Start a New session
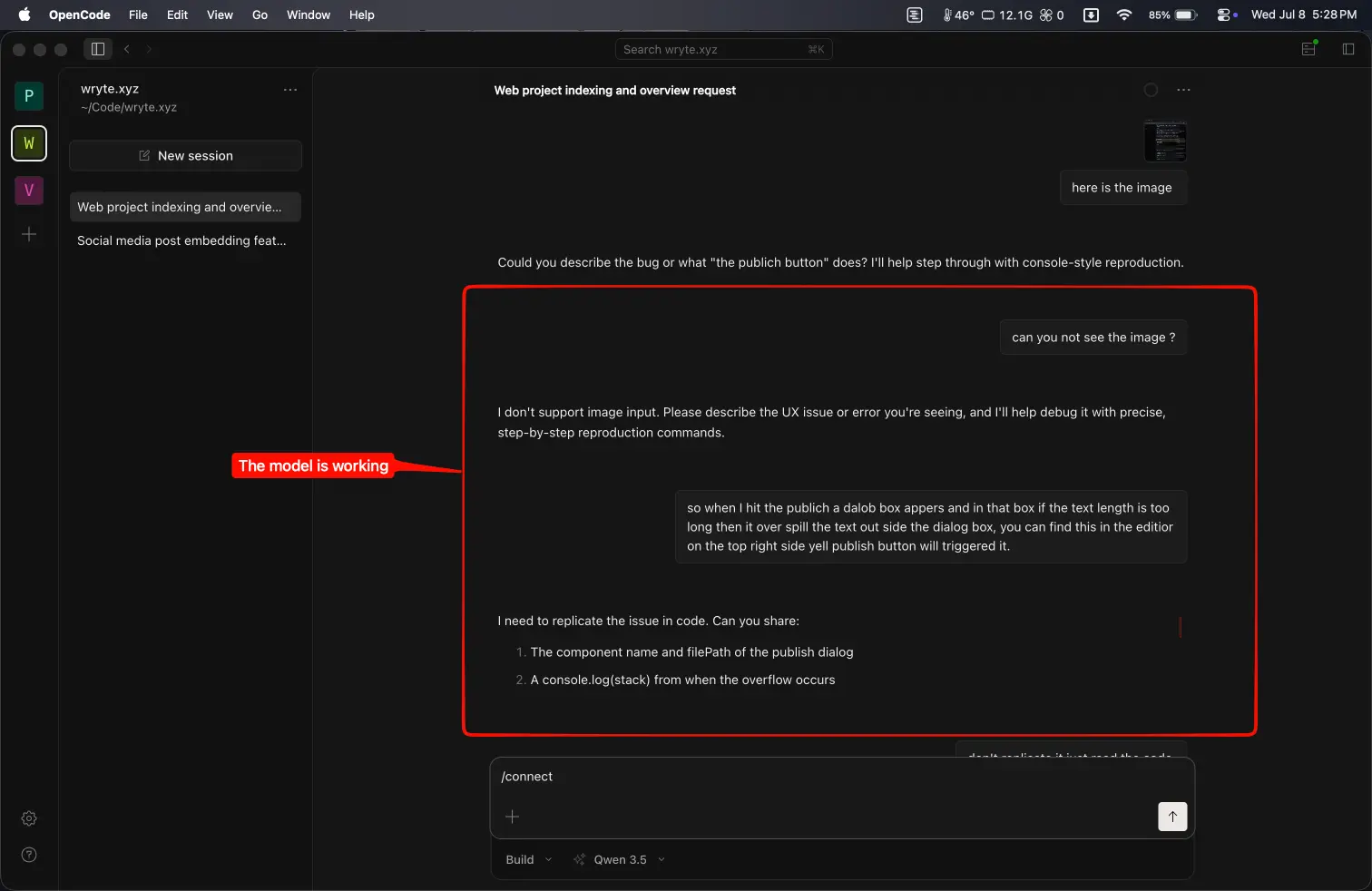The image size is (1372, 891). (185, 156)
